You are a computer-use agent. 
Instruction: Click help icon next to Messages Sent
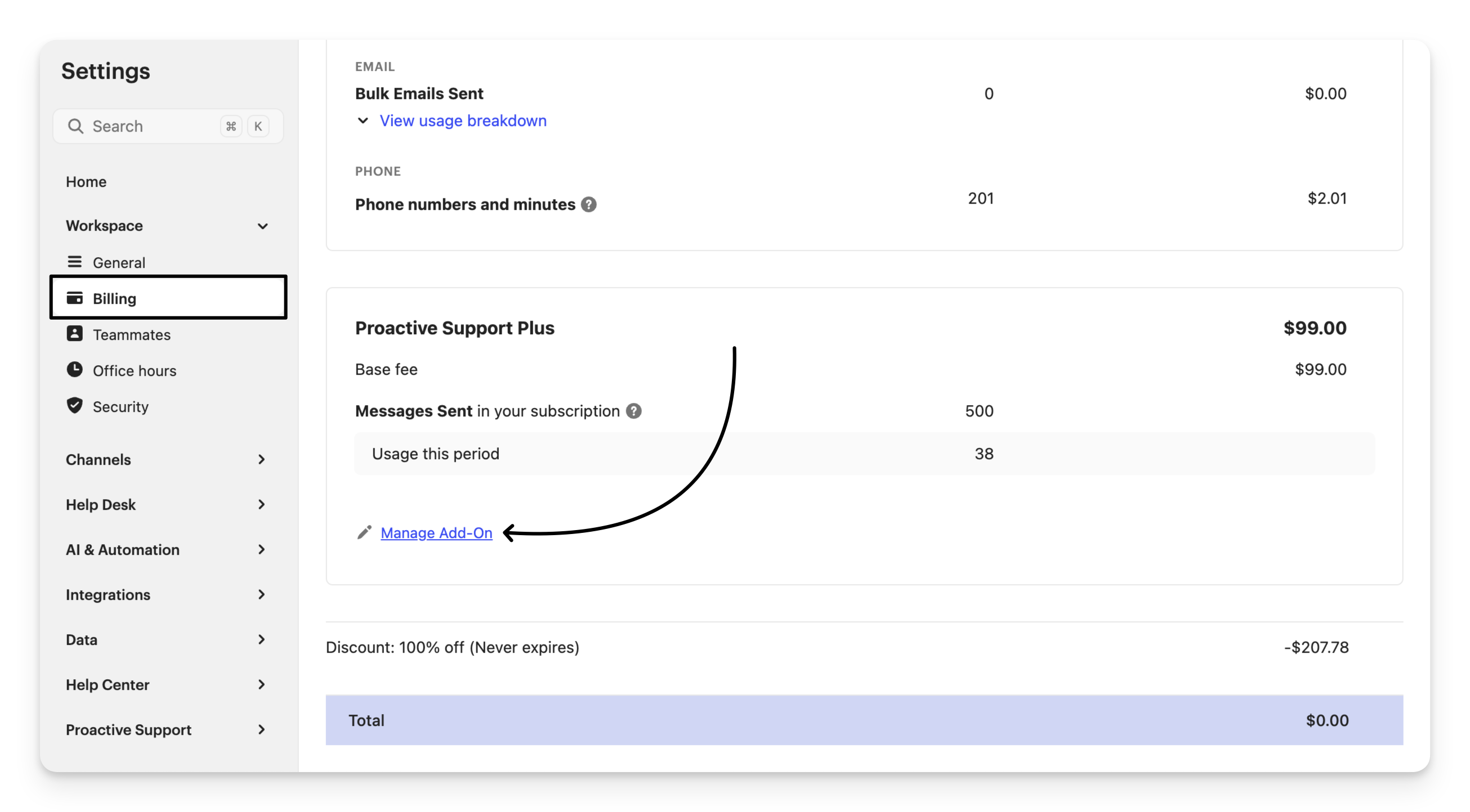pyautogui.click(x=633, y=411)
